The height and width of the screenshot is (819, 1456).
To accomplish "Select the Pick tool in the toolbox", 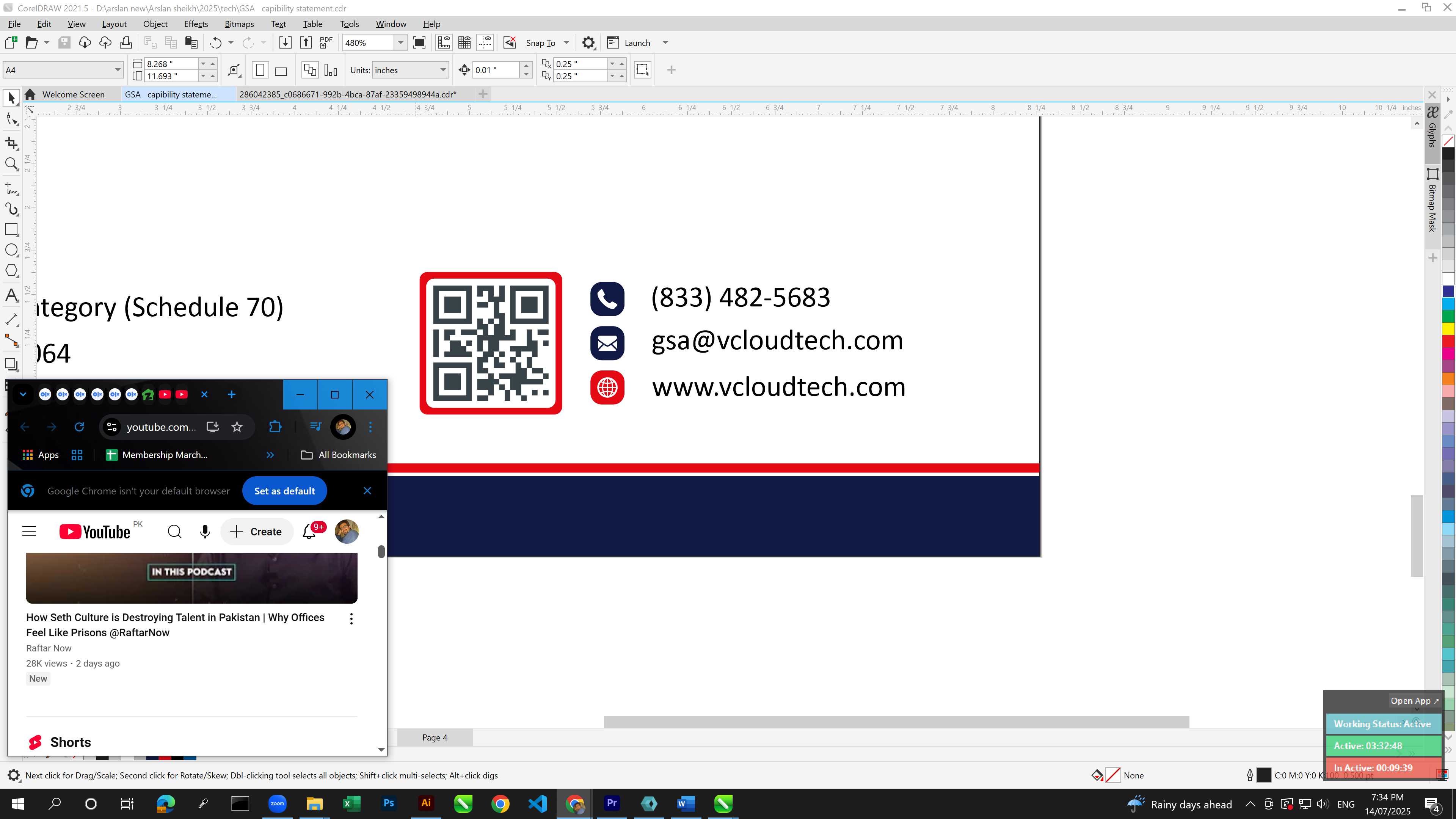I will 11,98.
